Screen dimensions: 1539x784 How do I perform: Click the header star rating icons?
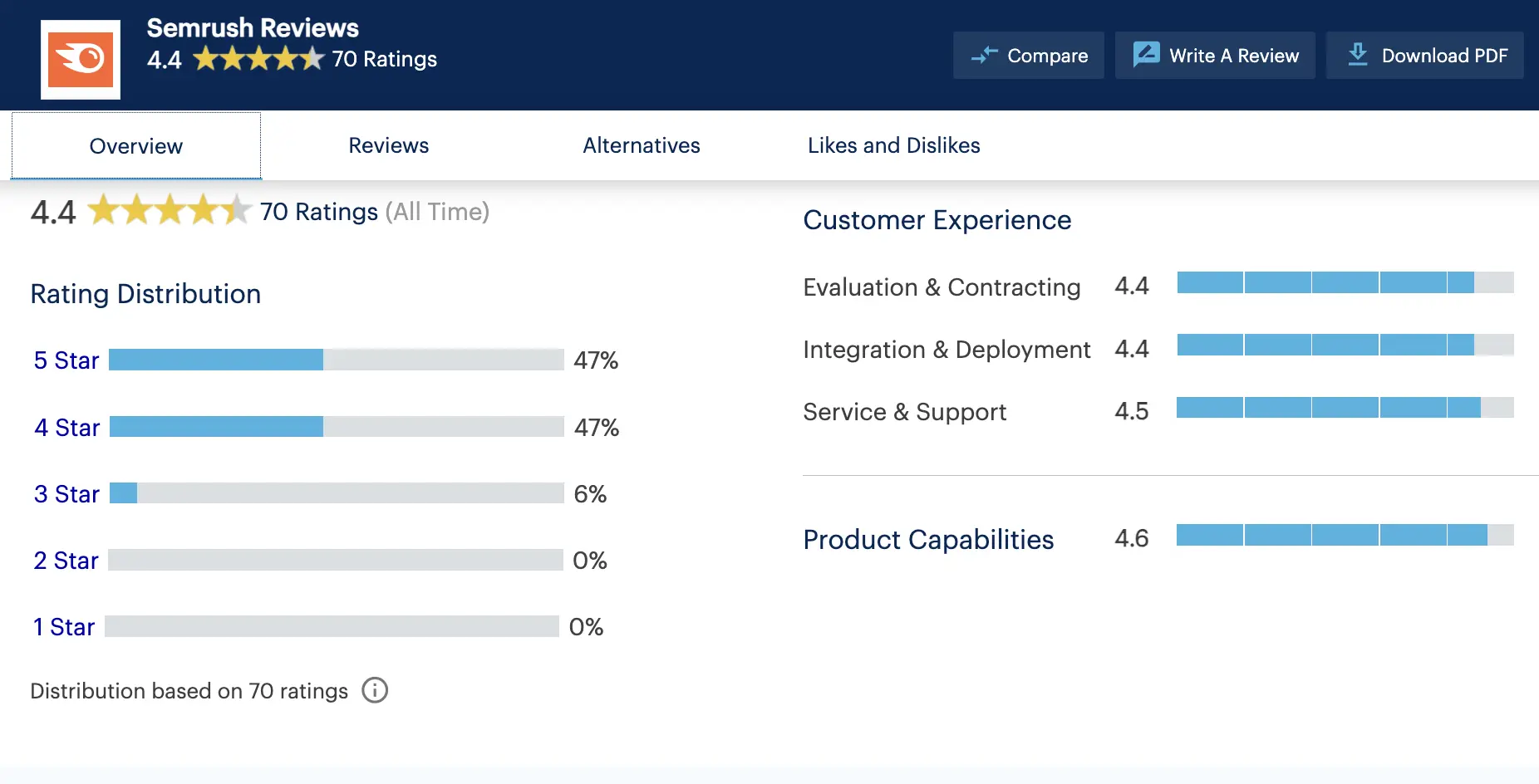[258, 59]
